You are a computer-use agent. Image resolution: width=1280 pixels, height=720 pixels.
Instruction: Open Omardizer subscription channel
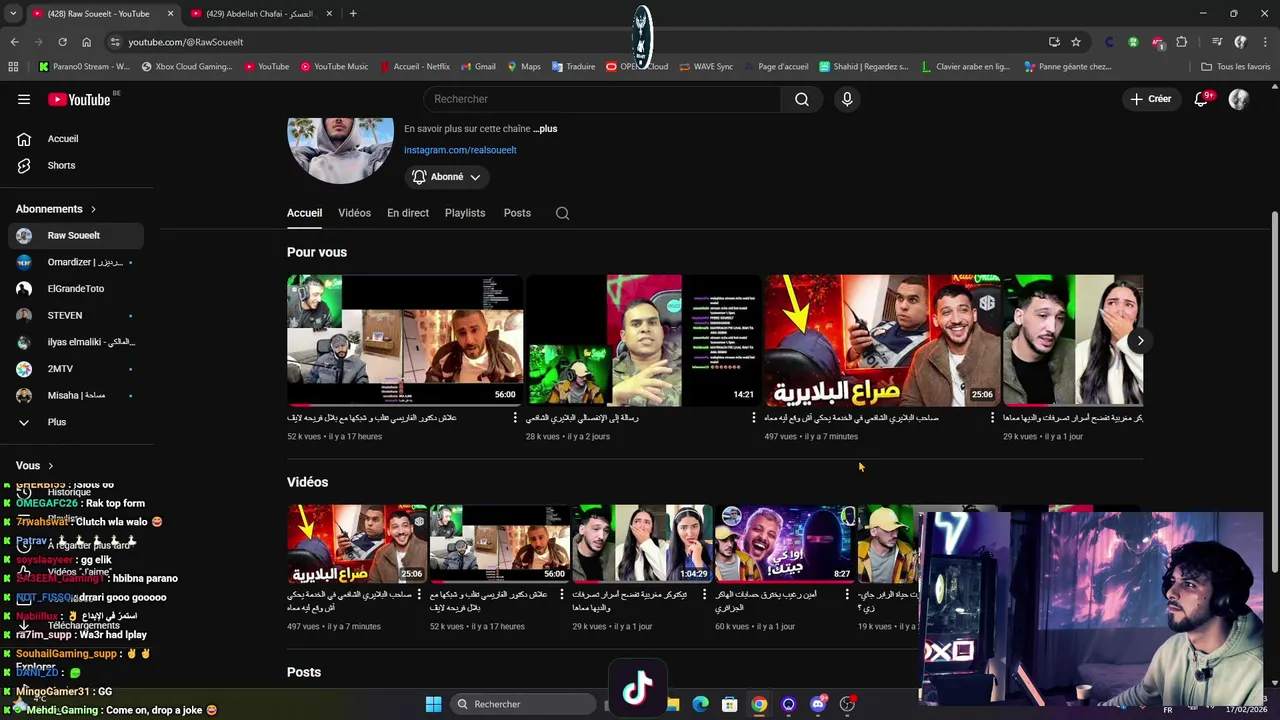tap(76, 262)
